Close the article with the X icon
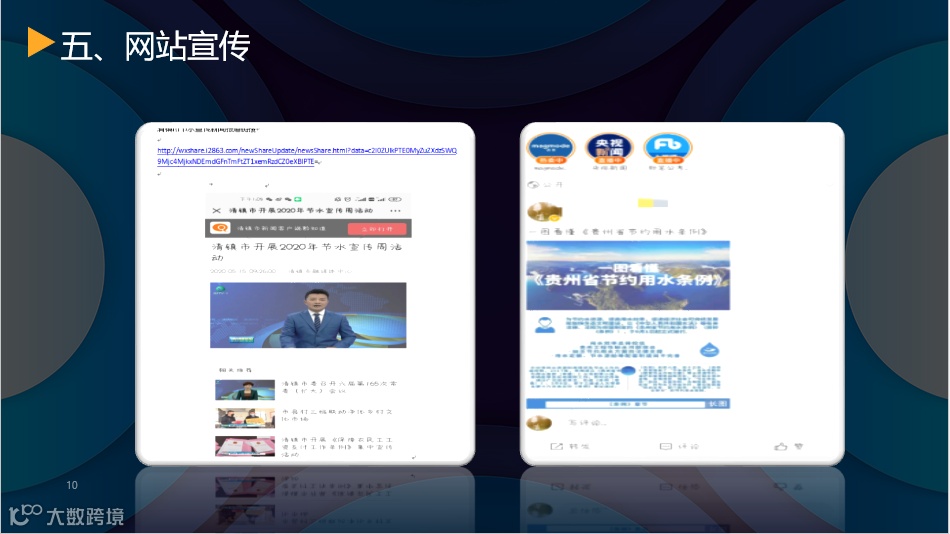Image resolution: width=950 pixels, height=534 pixels. (x=216, y=211)
